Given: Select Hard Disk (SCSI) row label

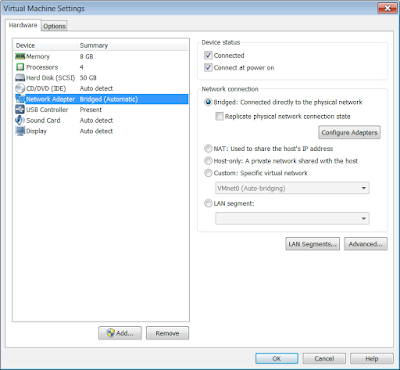Looking at the screenshot, I should tap(51, 78).
